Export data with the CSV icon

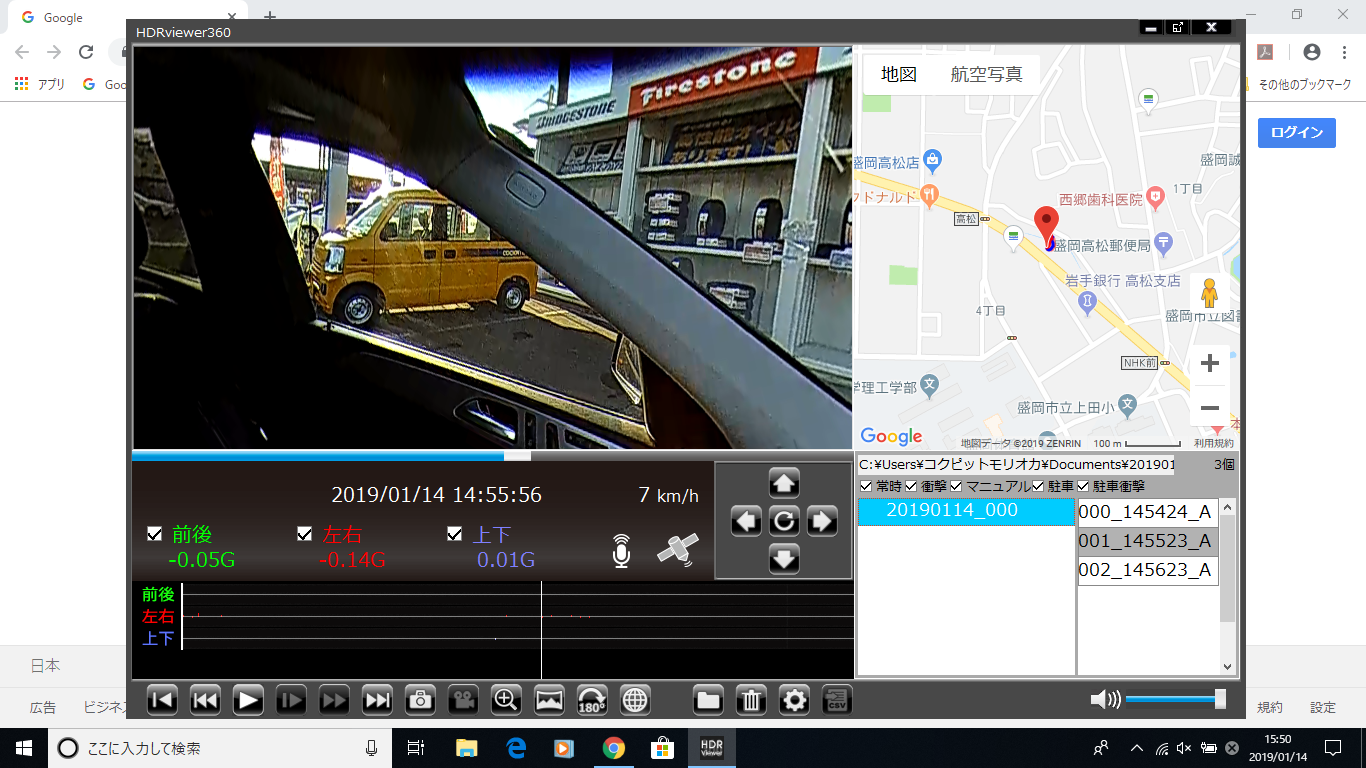pos(837,700)
